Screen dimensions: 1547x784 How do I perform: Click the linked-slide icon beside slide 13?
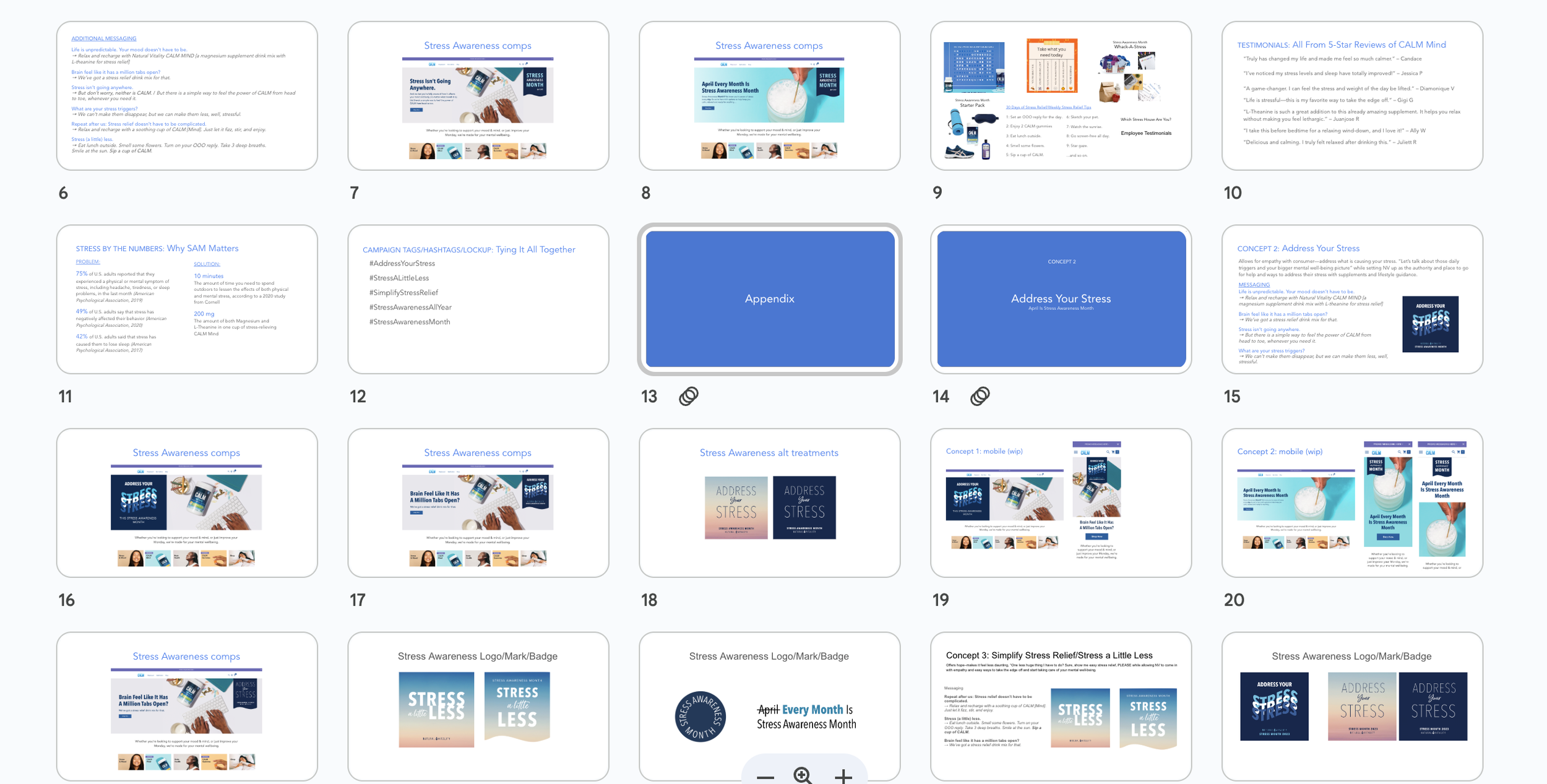(x=688, y=396)
